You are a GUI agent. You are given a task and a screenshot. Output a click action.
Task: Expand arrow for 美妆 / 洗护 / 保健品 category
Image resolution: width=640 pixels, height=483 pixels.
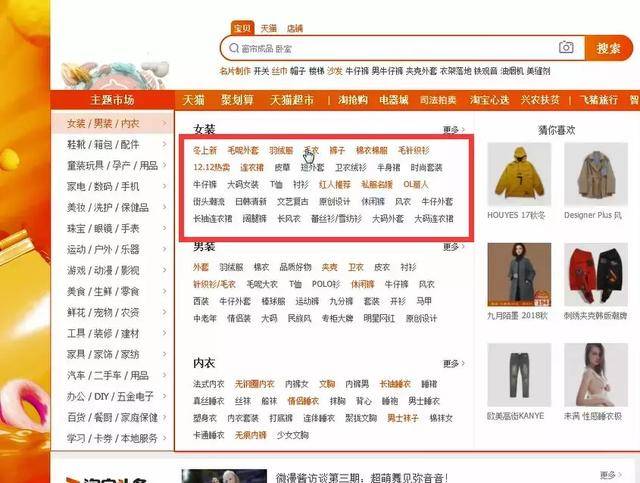(164, 207)
